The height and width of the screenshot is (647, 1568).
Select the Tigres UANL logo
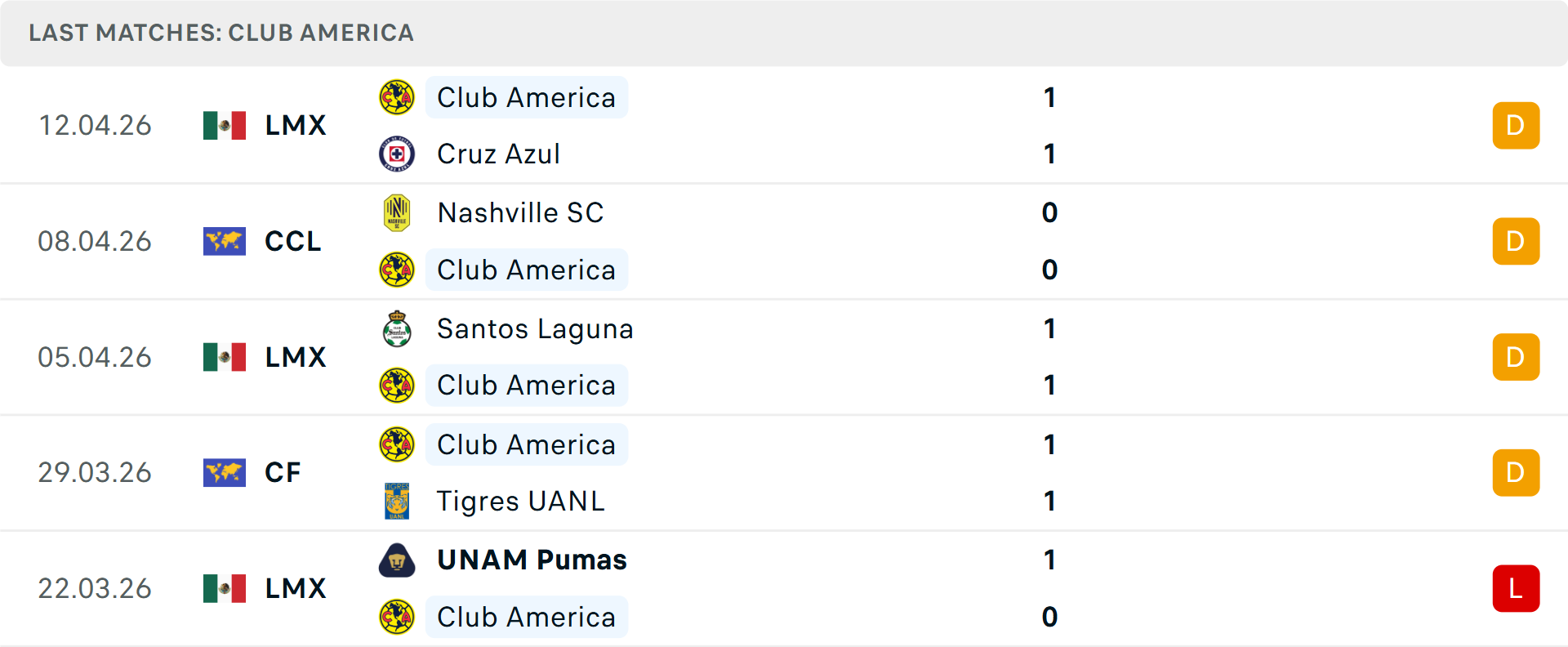pos(397,501)
